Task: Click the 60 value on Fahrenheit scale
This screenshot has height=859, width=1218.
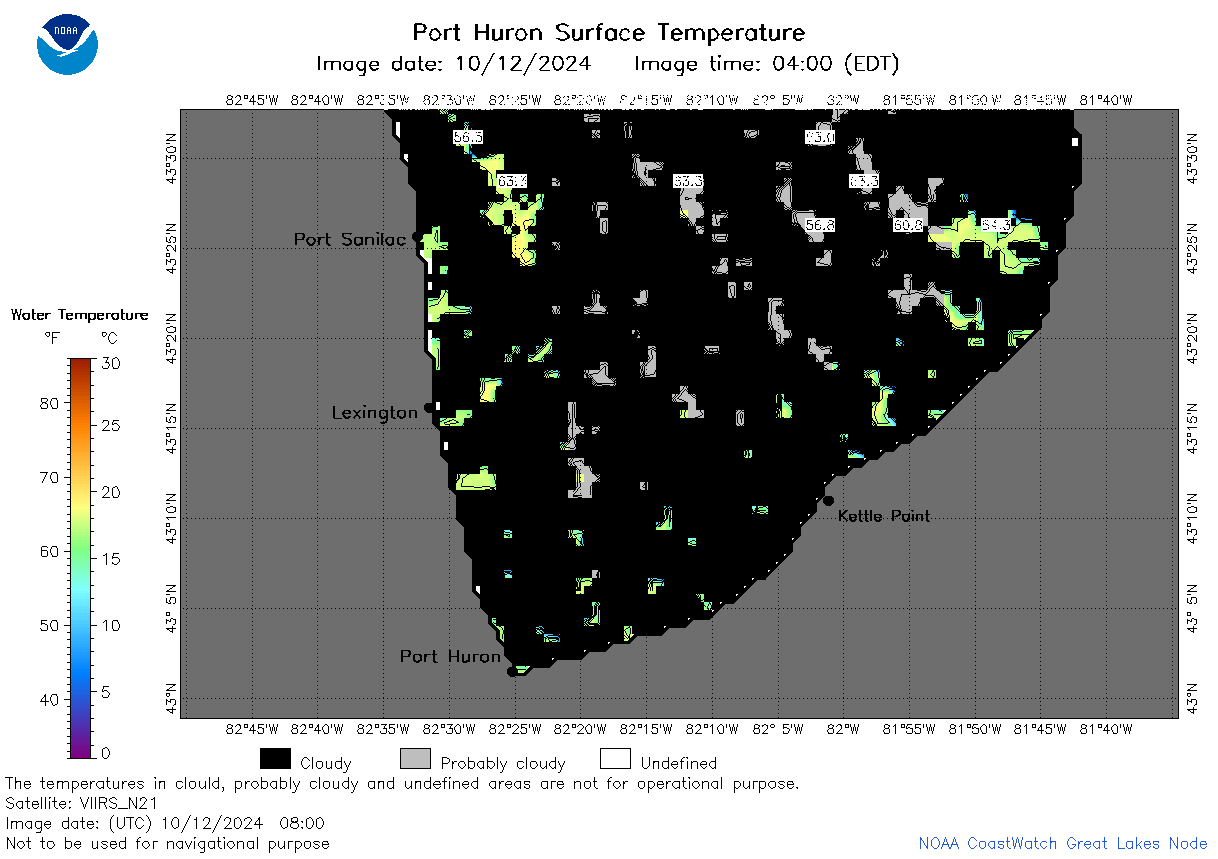Action: point(48,552)
